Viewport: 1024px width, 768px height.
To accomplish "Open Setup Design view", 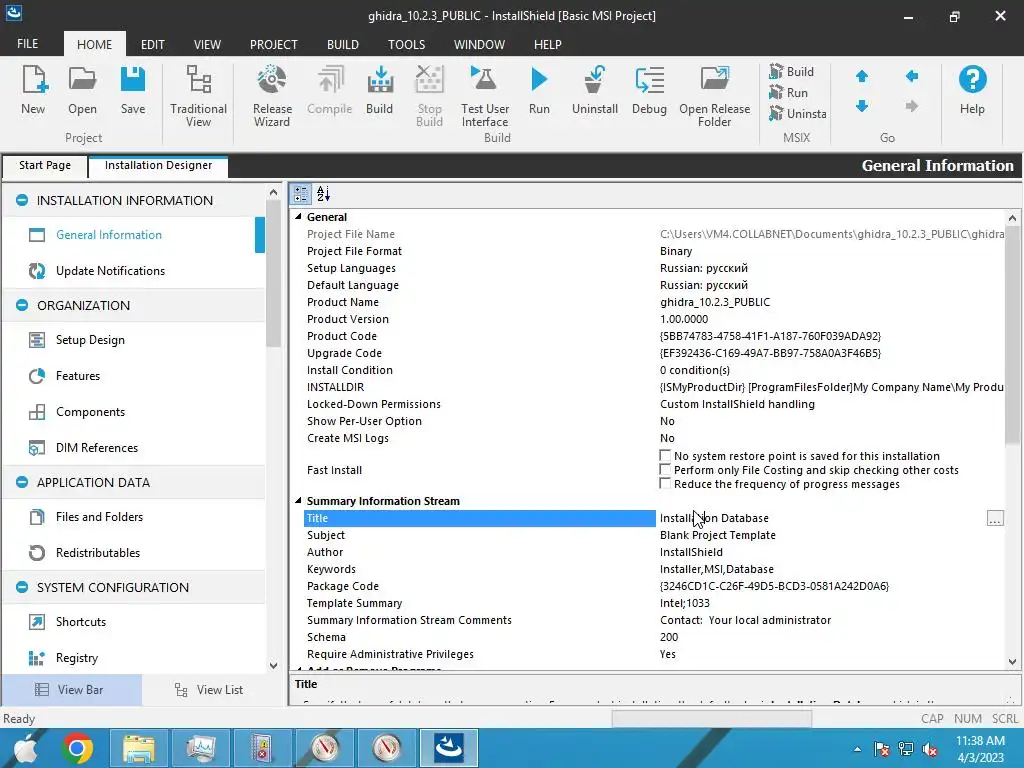I will 90,340.
